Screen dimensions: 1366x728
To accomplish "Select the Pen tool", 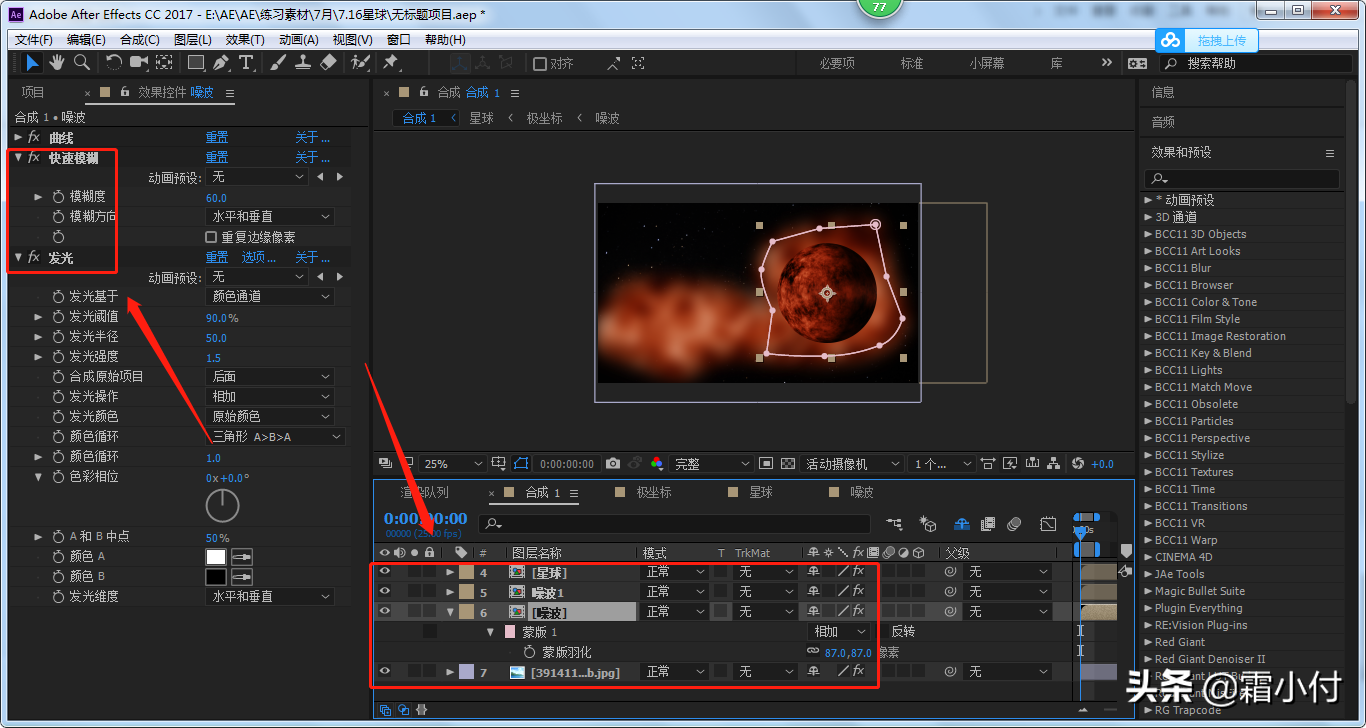I will click(x=220, y=63).
